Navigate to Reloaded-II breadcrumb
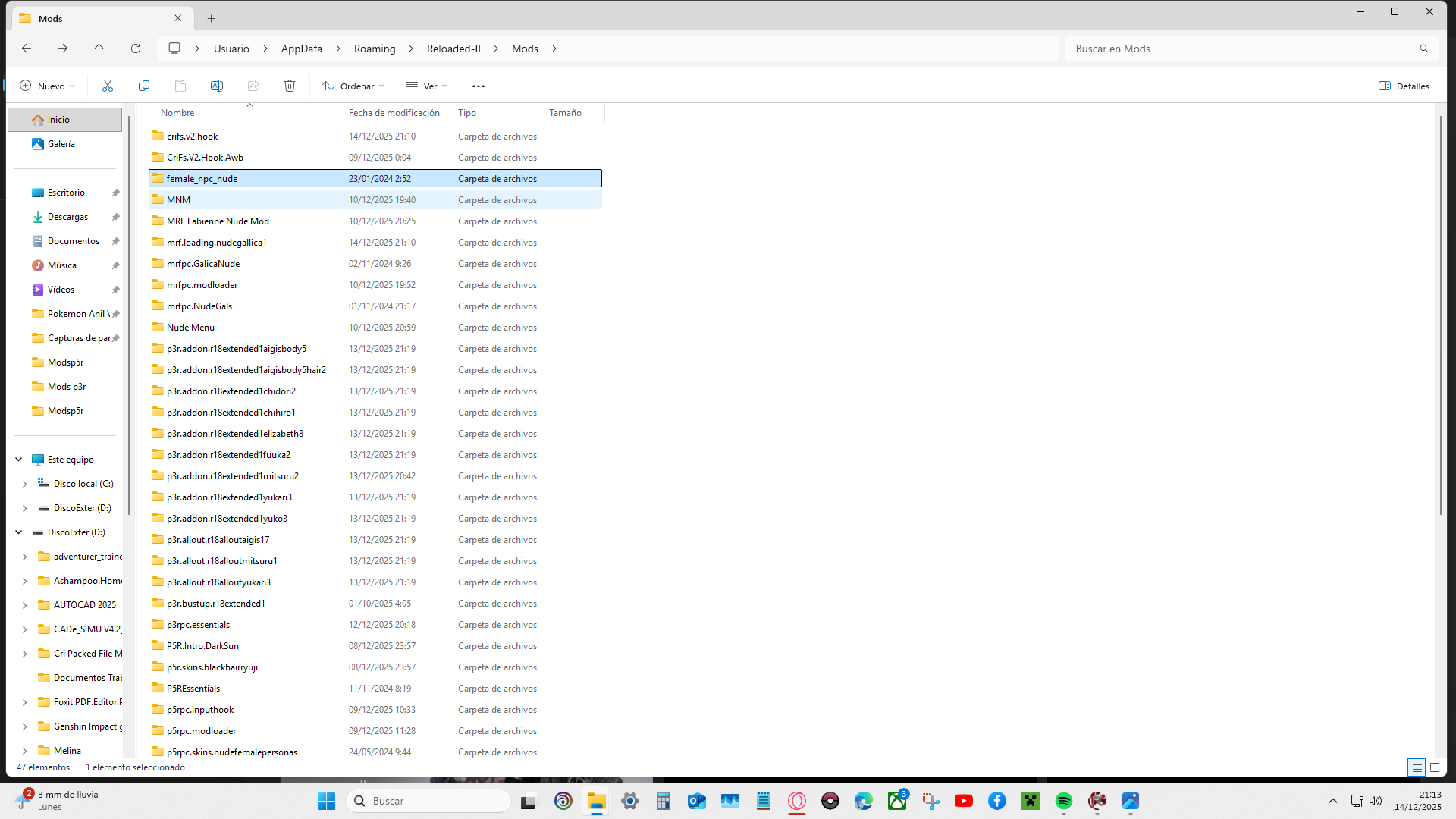This screenshot has width=1456, height=819. click(453, 49)
